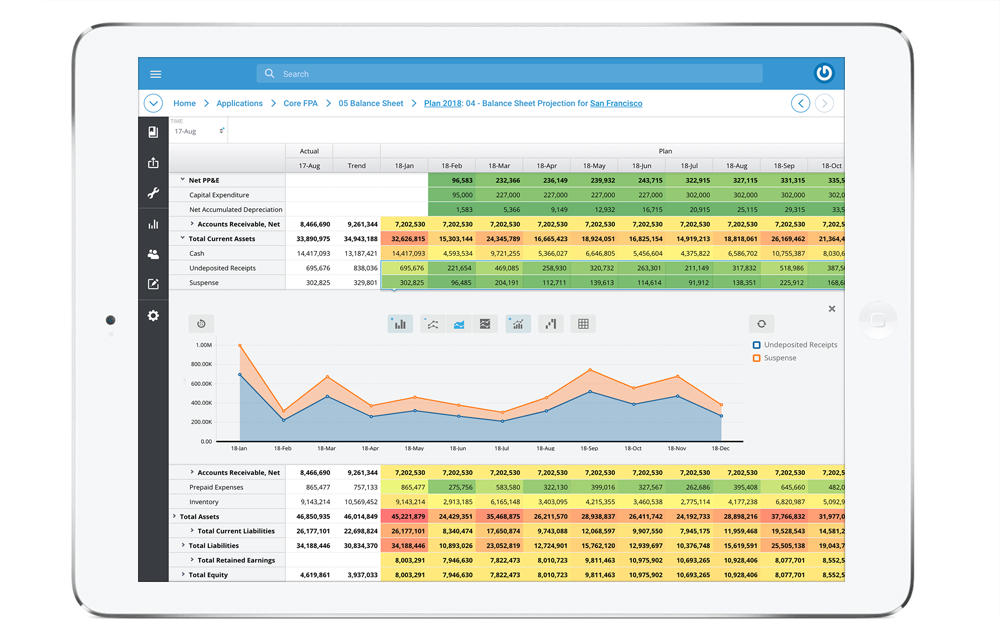
Task: Switch chart to grid table view
Action: (x=583, y=324)
